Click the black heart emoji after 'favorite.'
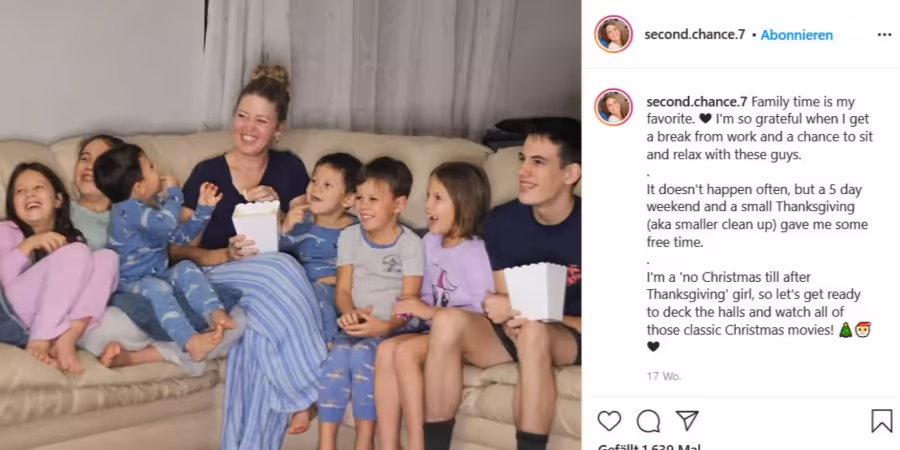 [x=706, y=119]
